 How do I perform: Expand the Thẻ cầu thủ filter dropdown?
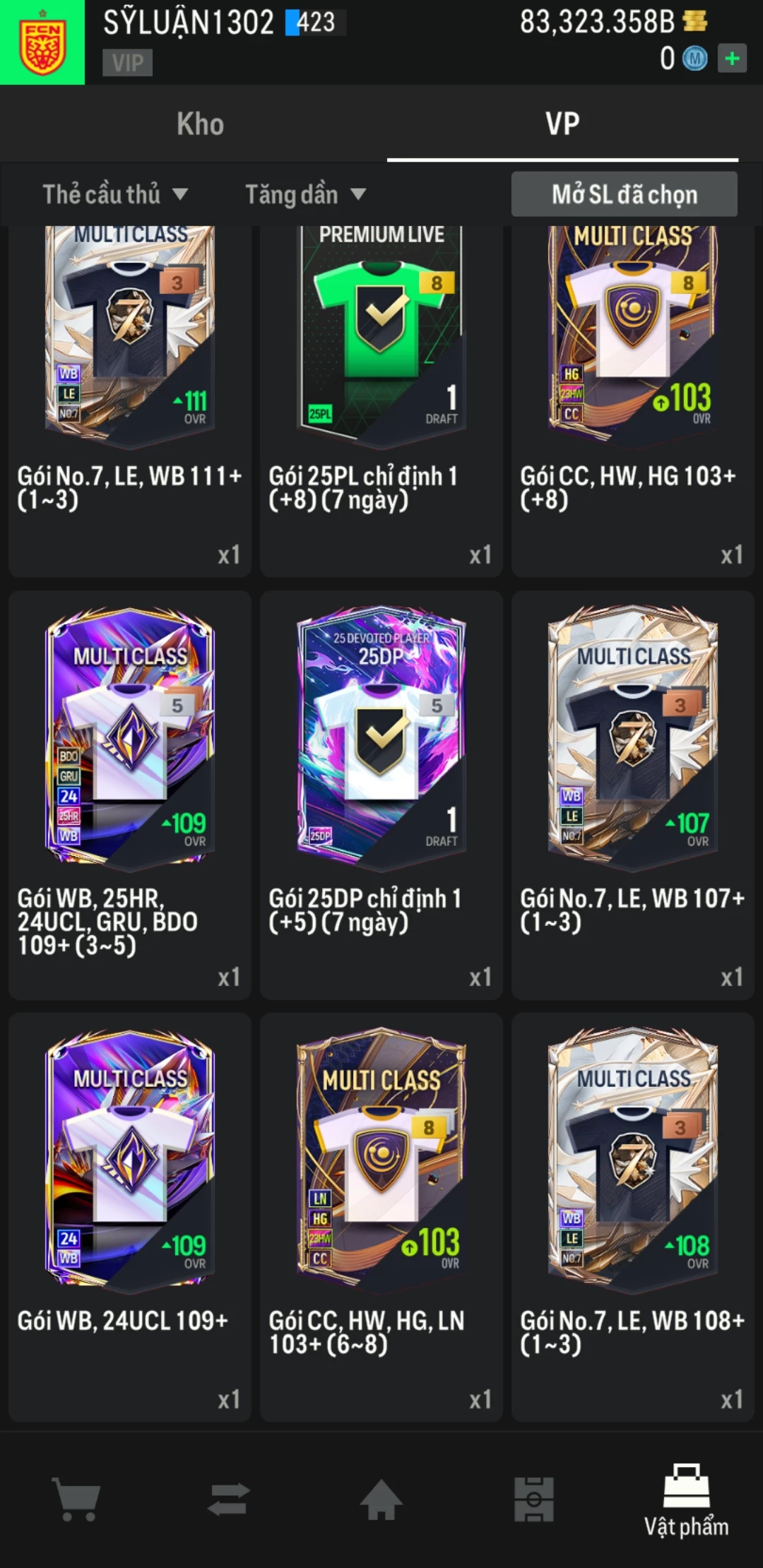pos(115,194)
